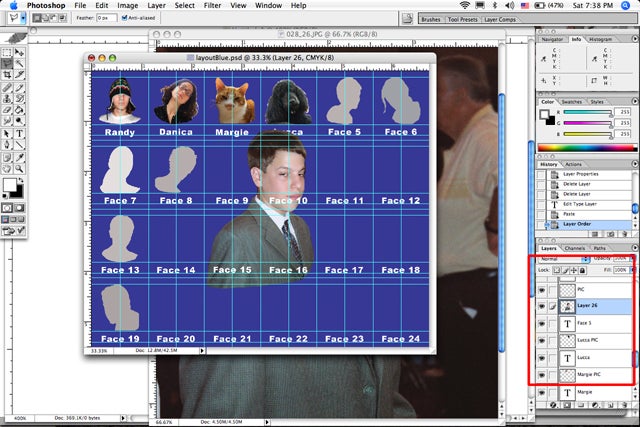Click the white foreground color in toolbox
Image resolution: width=640 pixels, height=427 pixels.
coord(9,185)
